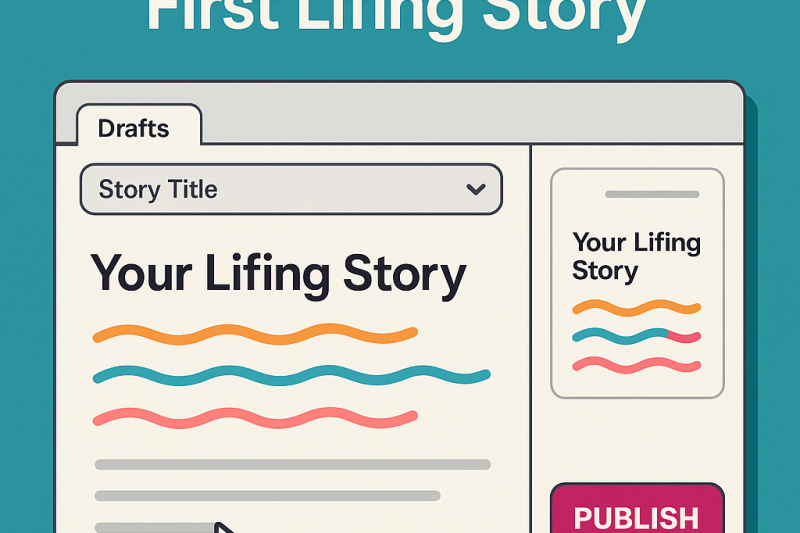
Task: Click the gray bar atop preview card
Action: [652, 194]
